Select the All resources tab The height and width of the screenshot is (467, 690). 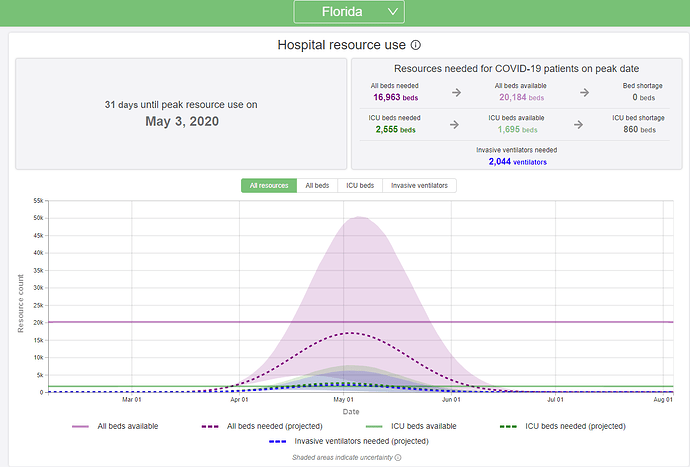click(268, 185)
